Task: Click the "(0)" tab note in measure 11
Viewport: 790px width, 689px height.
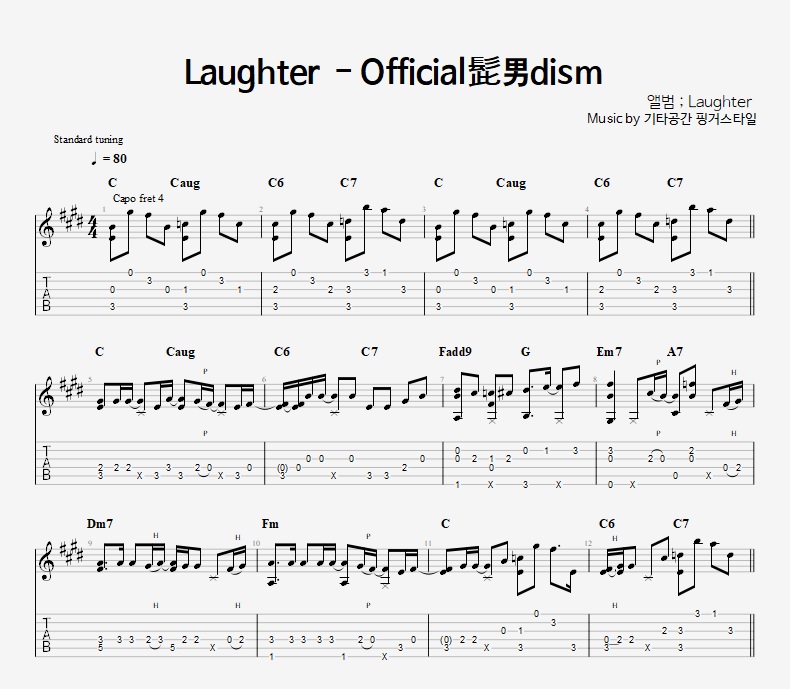Action: (x=446, y=639)
